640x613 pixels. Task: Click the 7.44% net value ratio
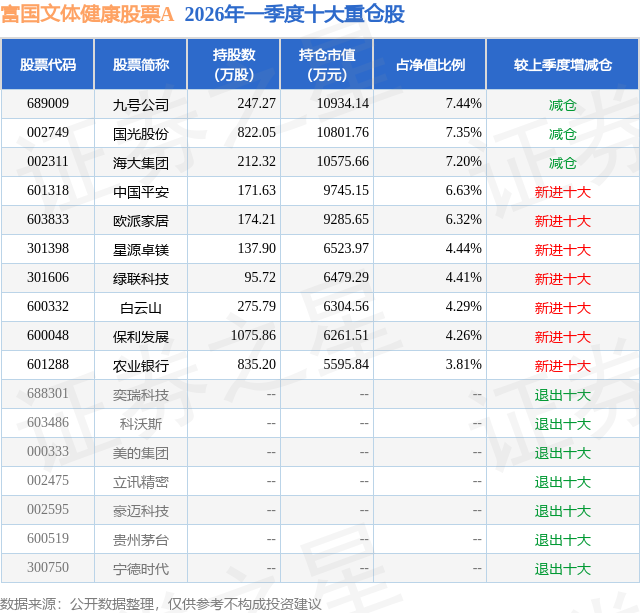tap(464, 103)
